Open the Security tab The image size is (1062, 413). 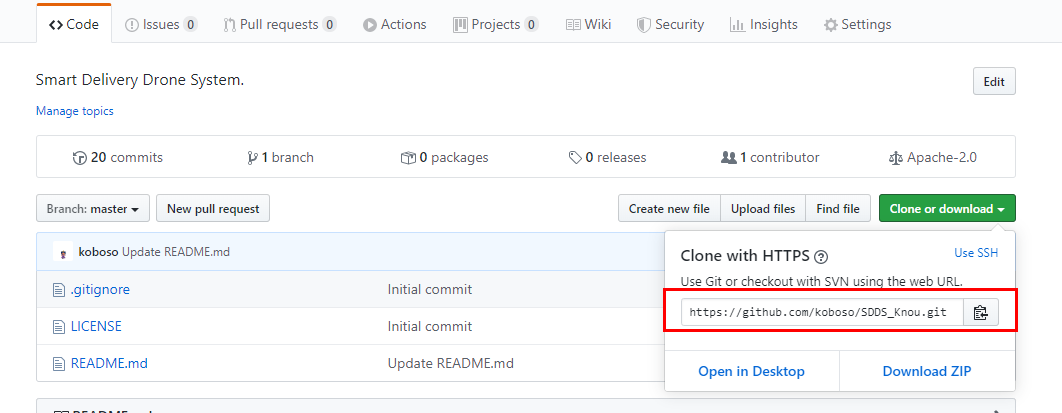coord(671,25)
